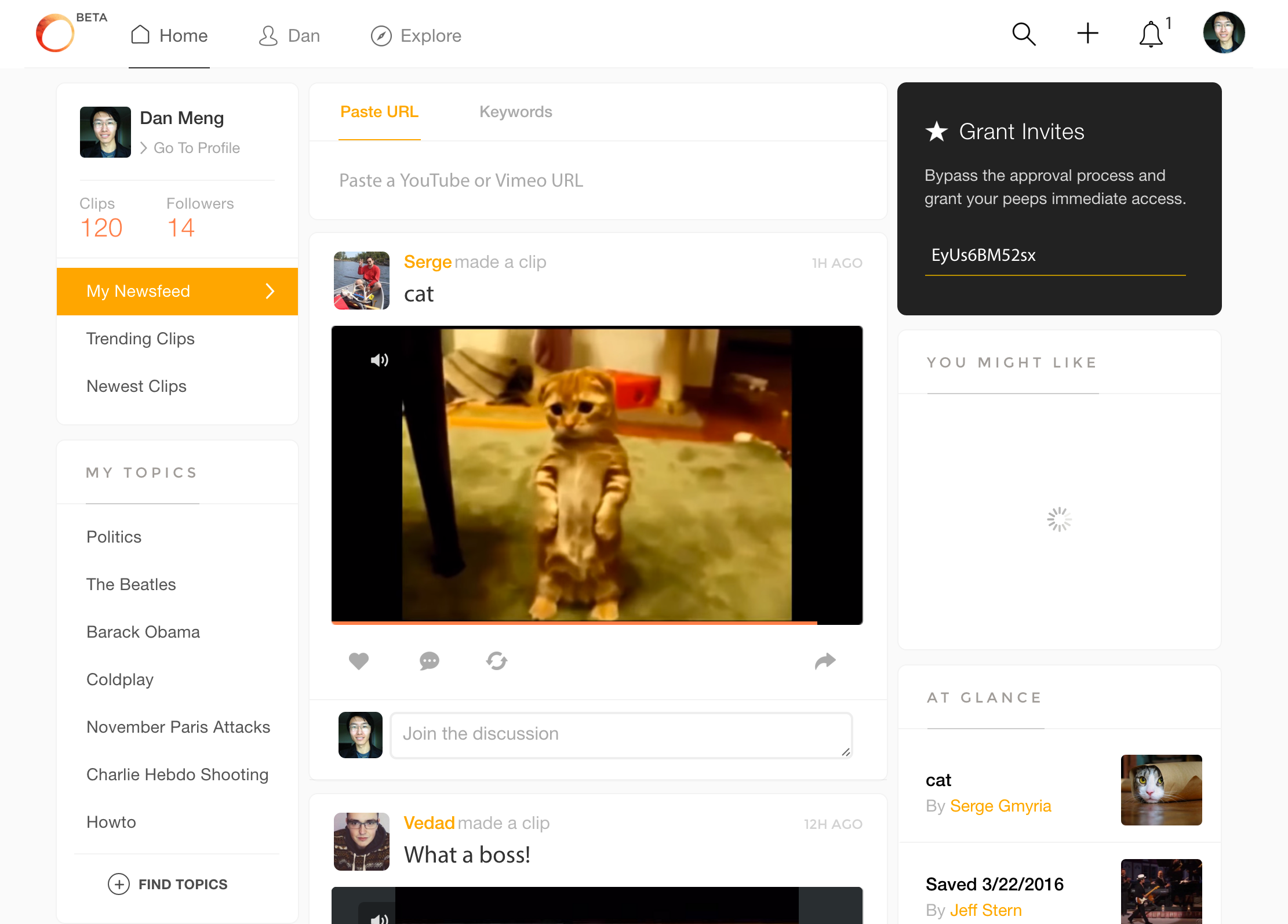The width and height of the screenshot is (1288, 924).
Task: Like Serge's cat clip with heart icon
Action: point(359,661)
